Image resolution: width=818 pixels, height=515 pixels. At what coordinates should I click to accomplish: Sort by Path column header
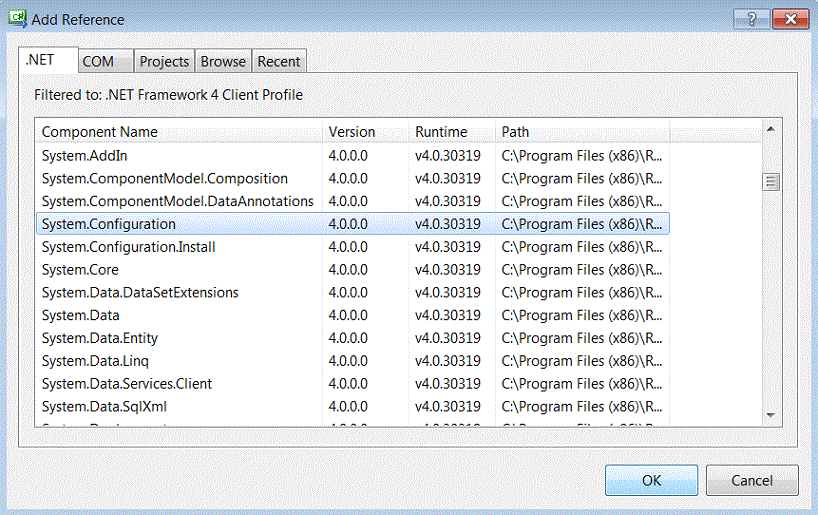pyautogui.click(x=583, y=131)
